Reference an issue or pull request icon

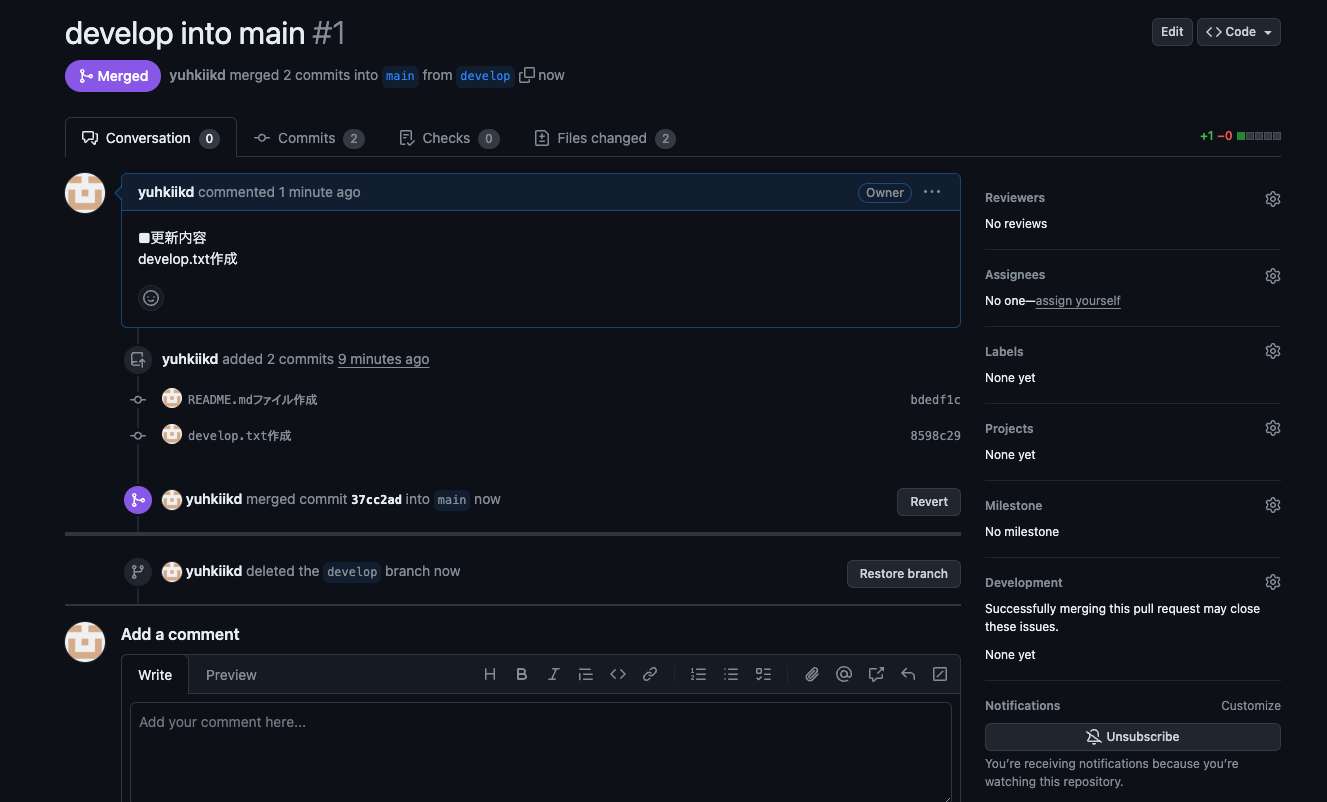(x=876, y=675)
